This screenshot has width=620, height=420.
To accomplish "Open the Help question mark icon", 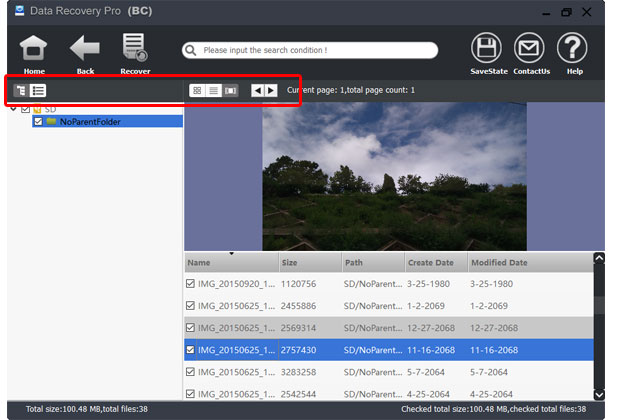I will pyautogui.click(x=572, y=48).
